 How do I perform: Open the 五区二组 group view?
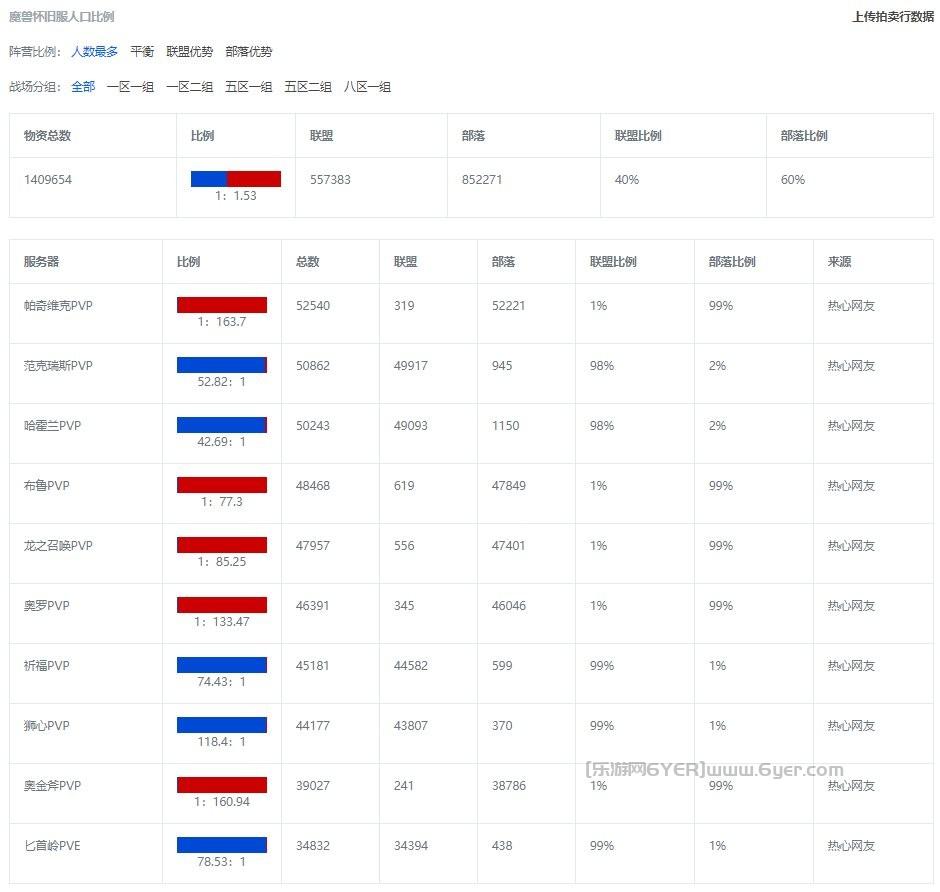[310, 87]
